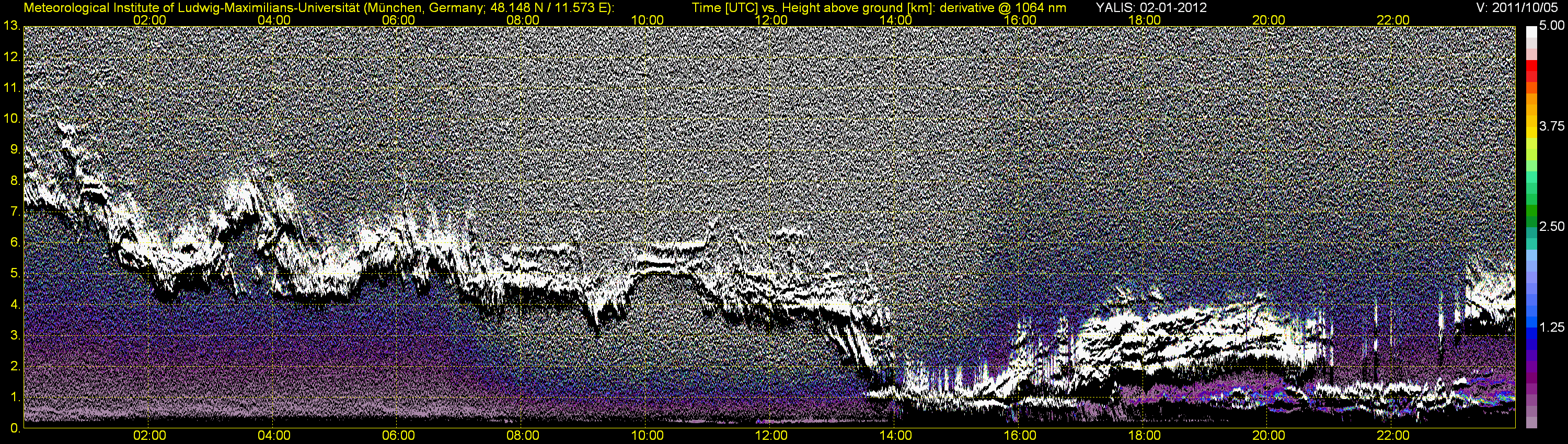1568x444 pixels.
Task: Click the 14:00 label on the top time axis
Action: click(896, 20)
